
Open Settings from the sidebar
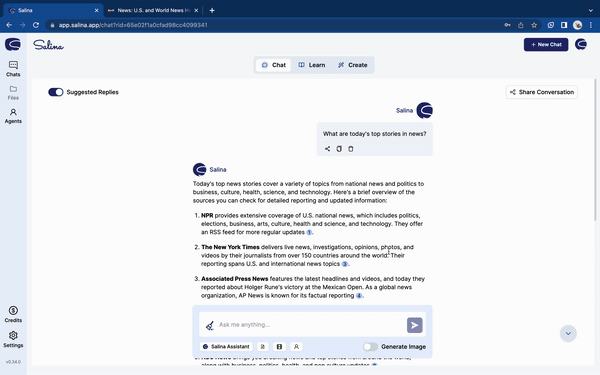click(x=13, y=339)
